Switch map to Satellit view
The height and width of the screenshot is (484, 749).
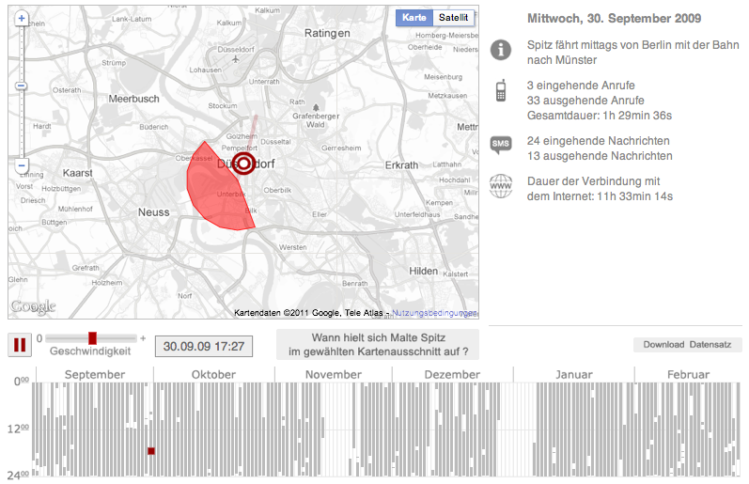(x=455, y=18)
